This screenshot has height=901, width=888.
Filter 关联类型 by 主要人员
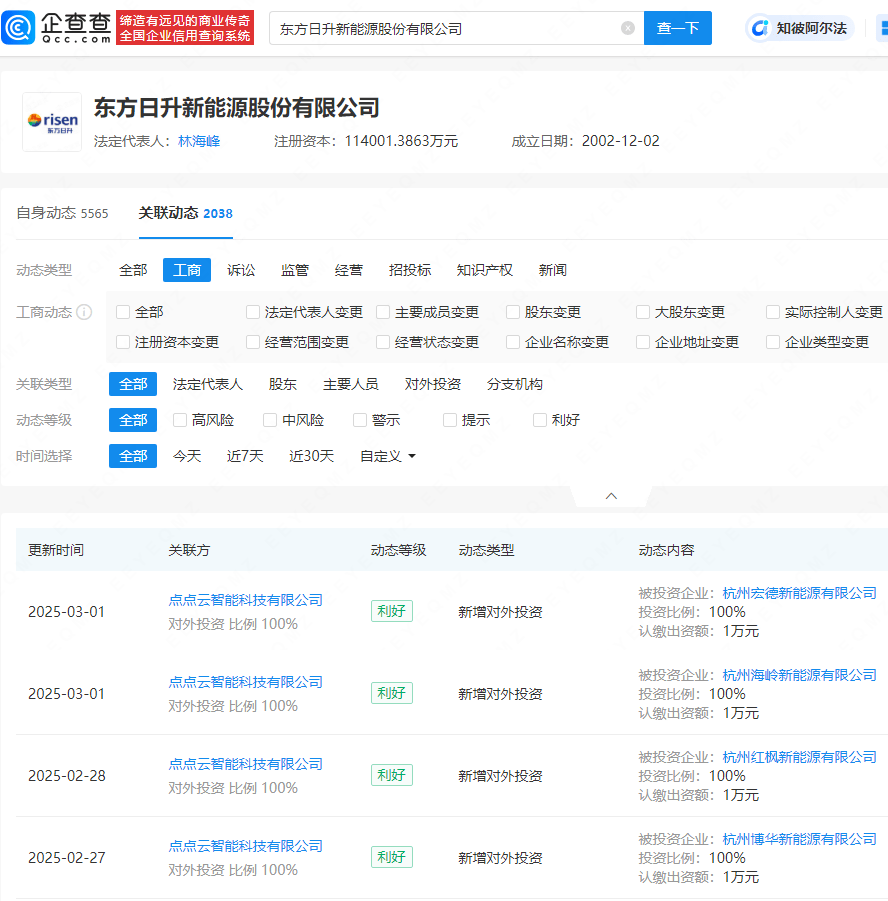(x=351, y=384)
